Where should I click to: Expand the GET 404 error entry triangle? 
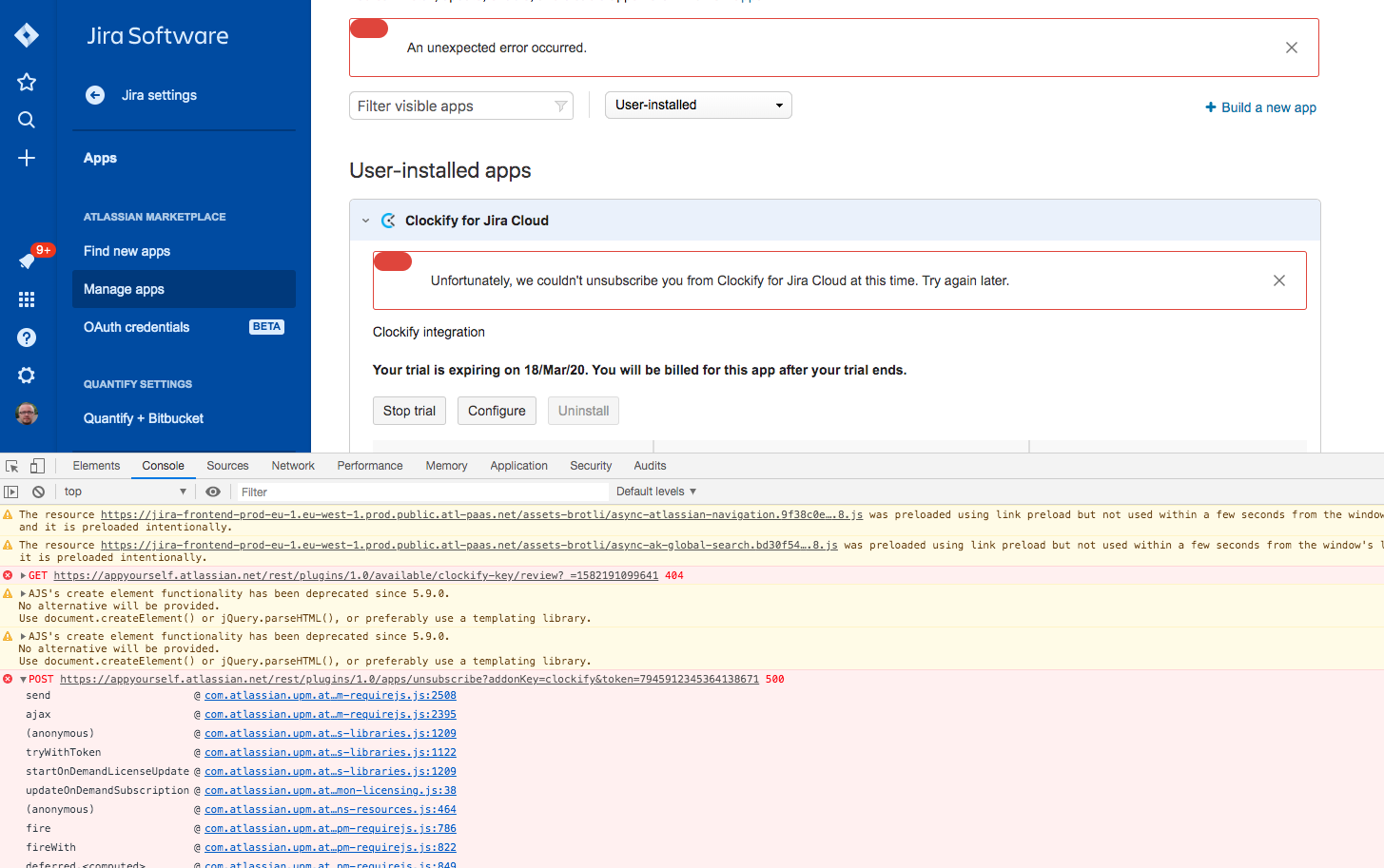tap(23, 575)
